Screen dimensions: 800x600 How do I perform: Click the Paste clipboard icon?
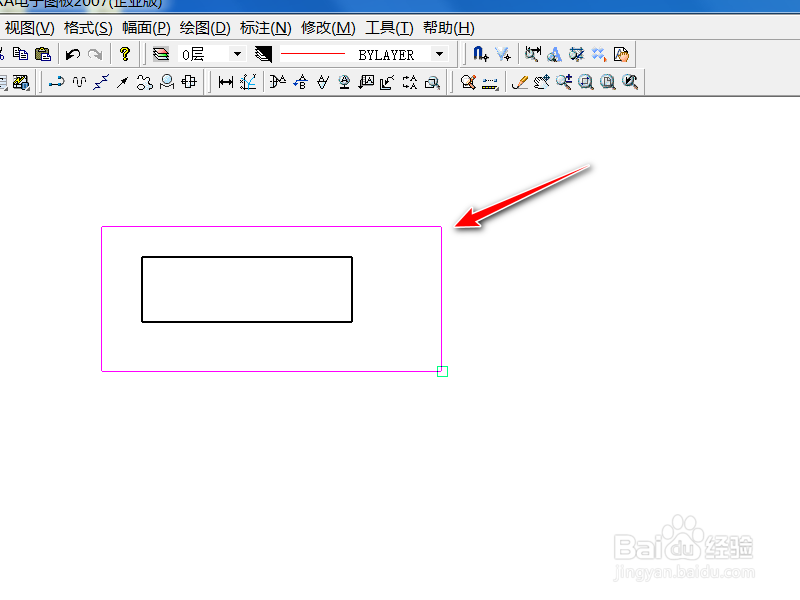43,54
